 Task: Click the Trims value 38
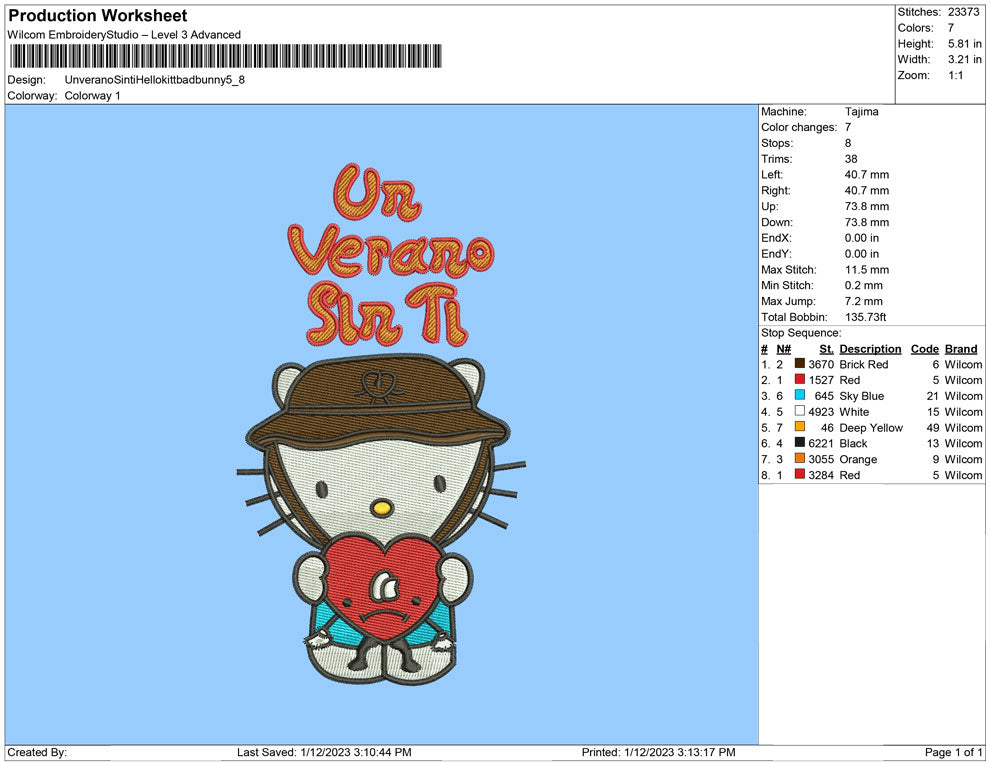(851, 159)
